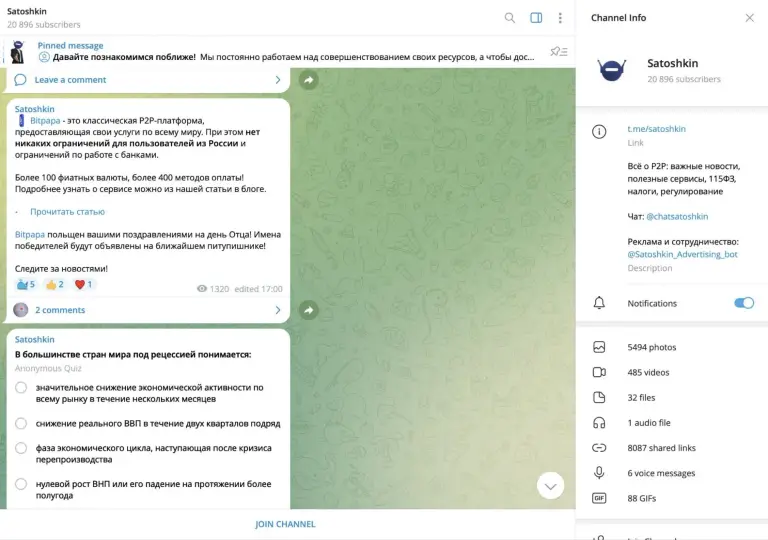This screenshot has width=768, height=540.
Task: Click the 20 896 subscribers text in info panel
Action: pyautogui.click(x=684, y=79)
